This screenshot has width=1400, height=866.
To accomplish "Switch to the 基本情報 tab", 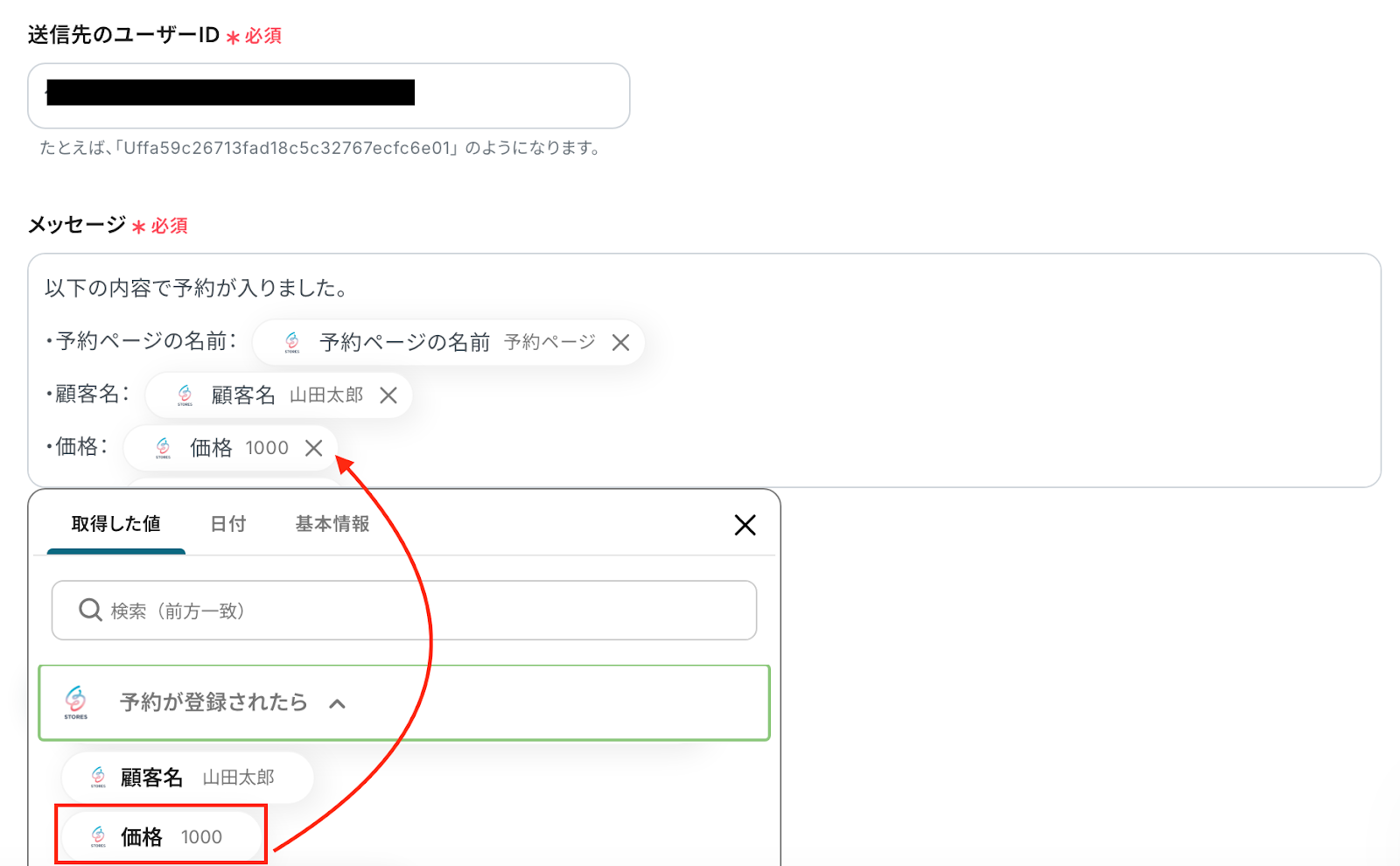I will coord(332,524).
